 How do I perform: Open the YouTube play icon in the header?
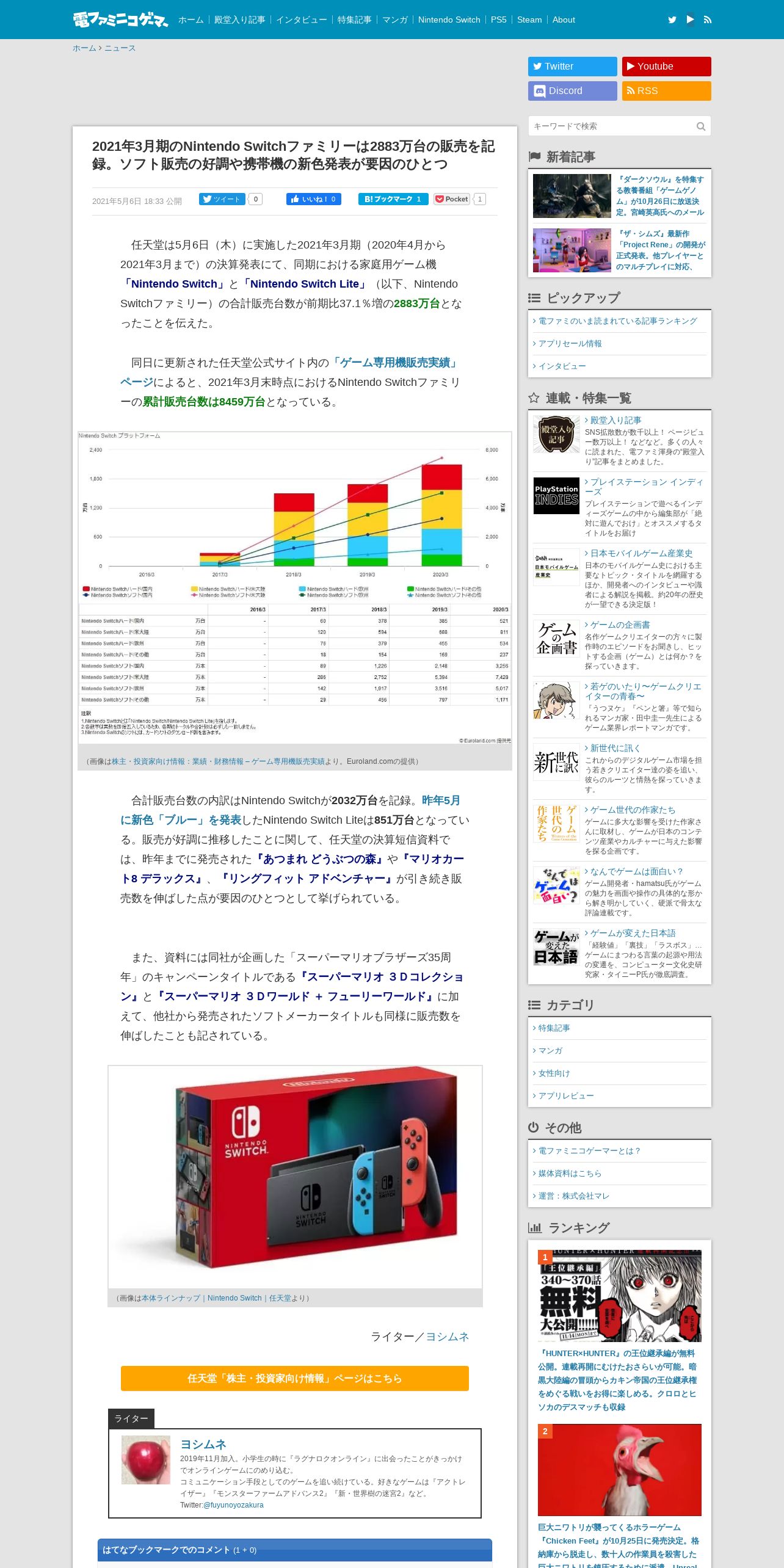click(690, 20)
